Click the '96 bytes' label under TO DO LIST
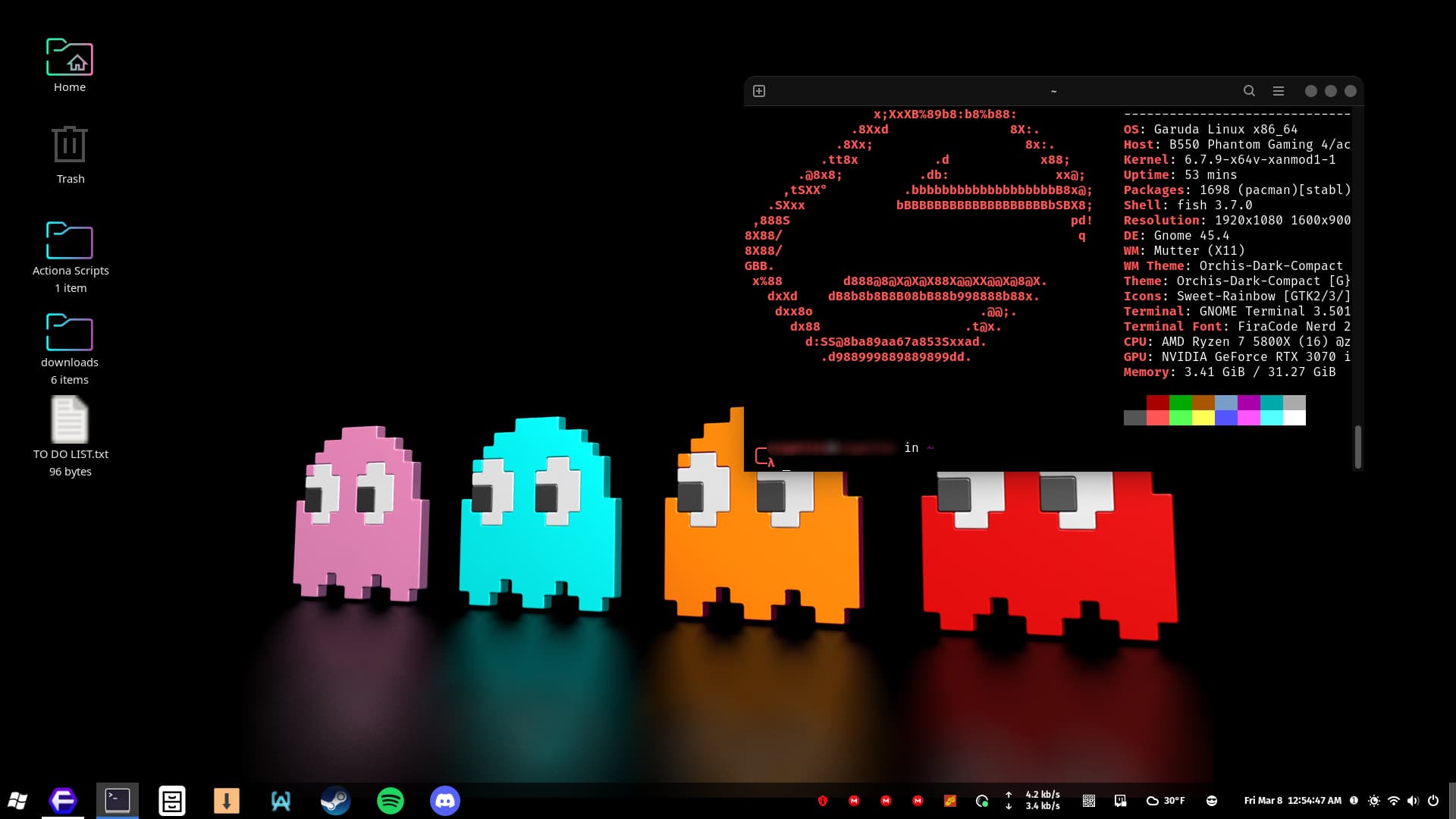This screenshot has width=1456, height=819. coord(71,472)
